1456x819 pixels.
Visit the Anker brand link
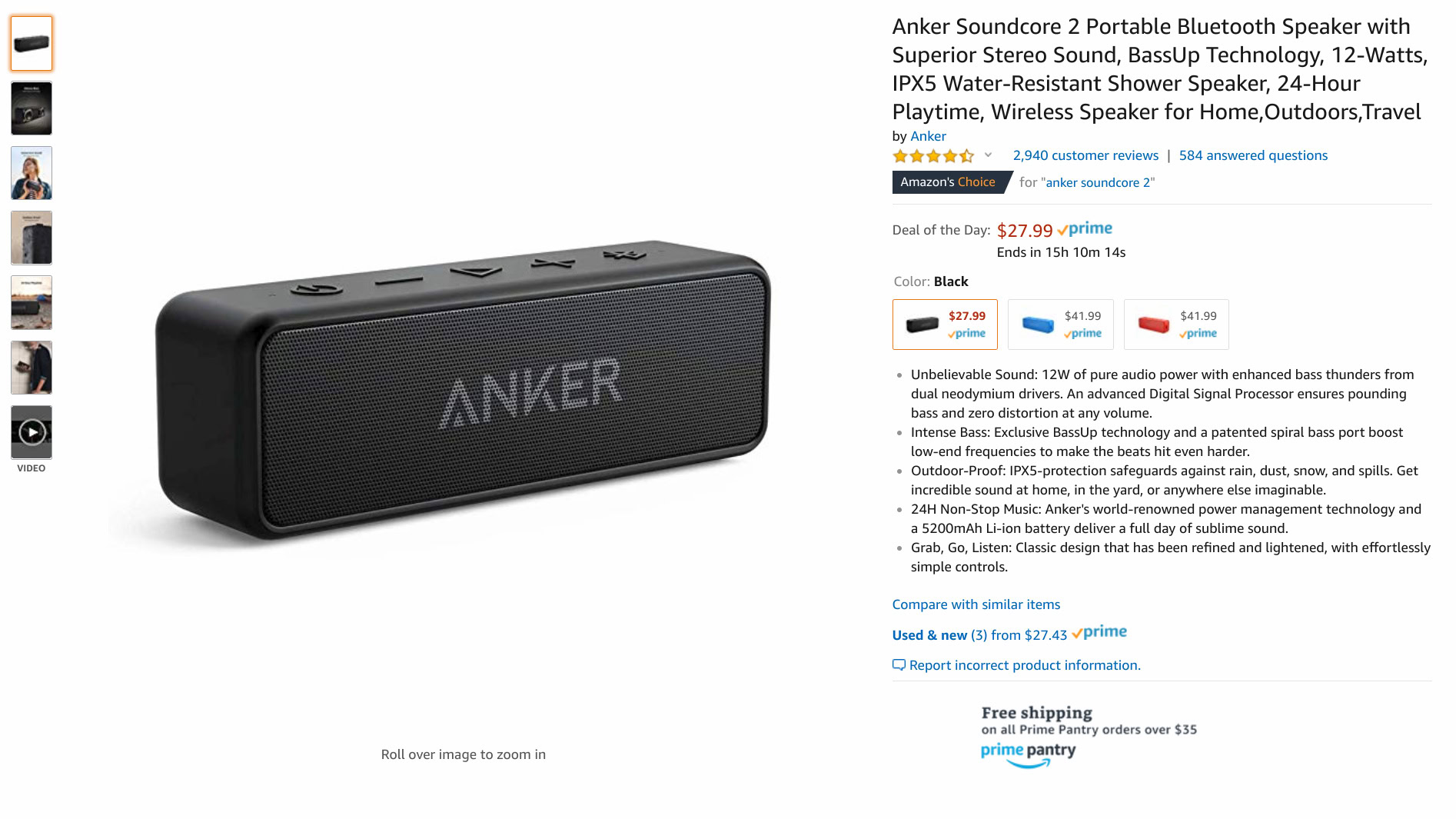(x=928, y=136)
